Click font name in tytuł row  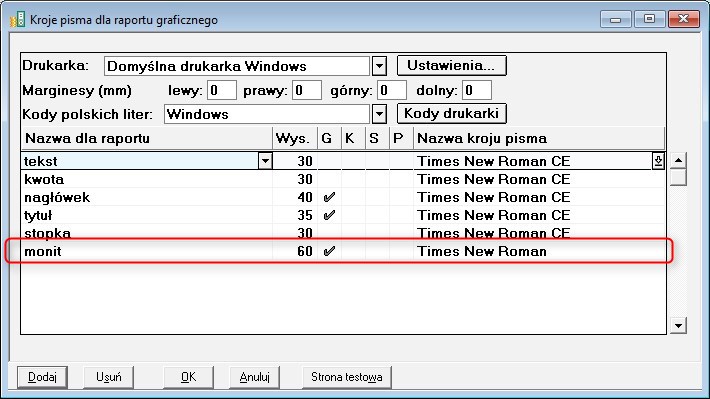pyautogui.click(x=494, y=215)
